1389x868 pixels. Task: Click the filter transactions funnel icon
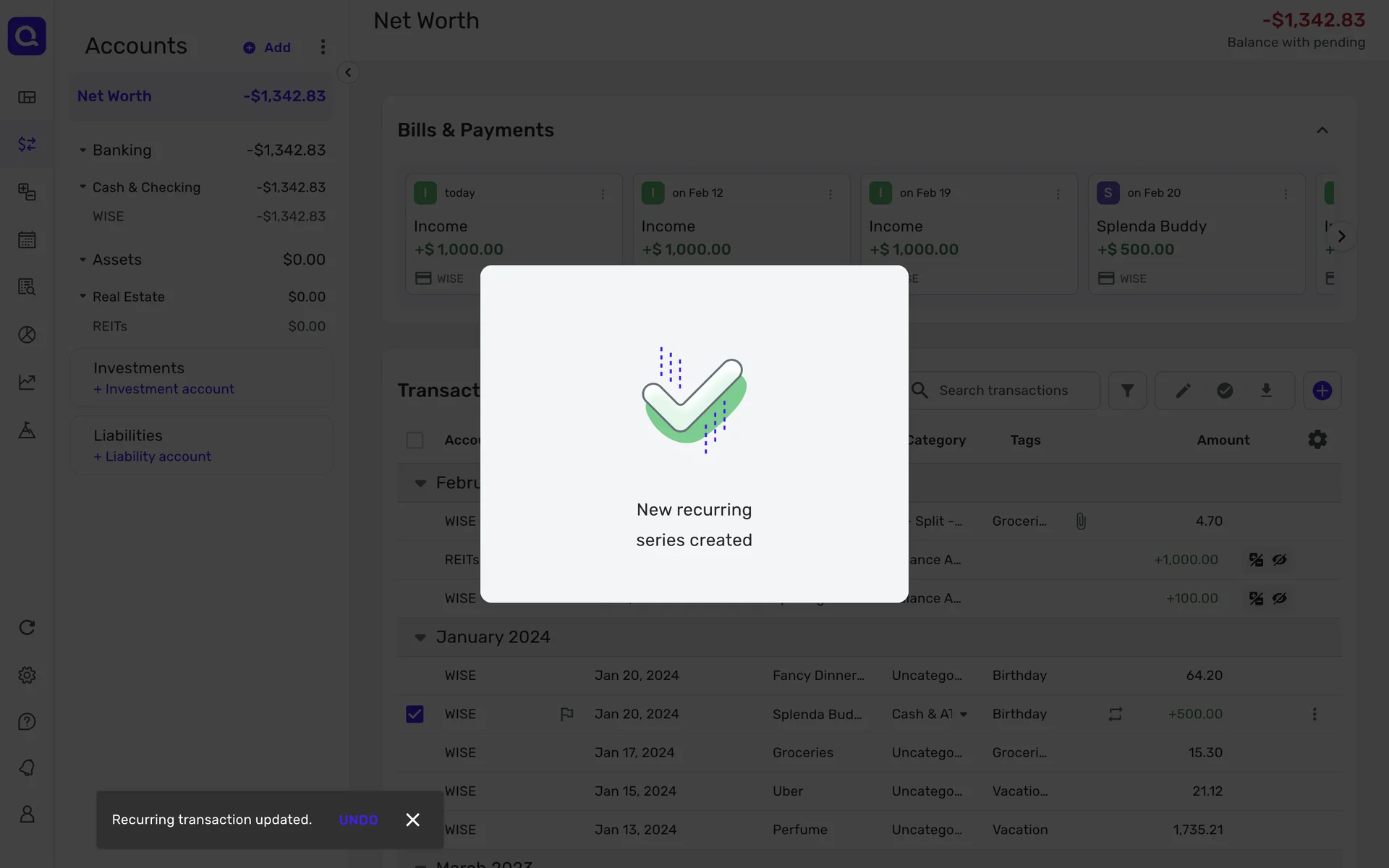coord(1127,391)
